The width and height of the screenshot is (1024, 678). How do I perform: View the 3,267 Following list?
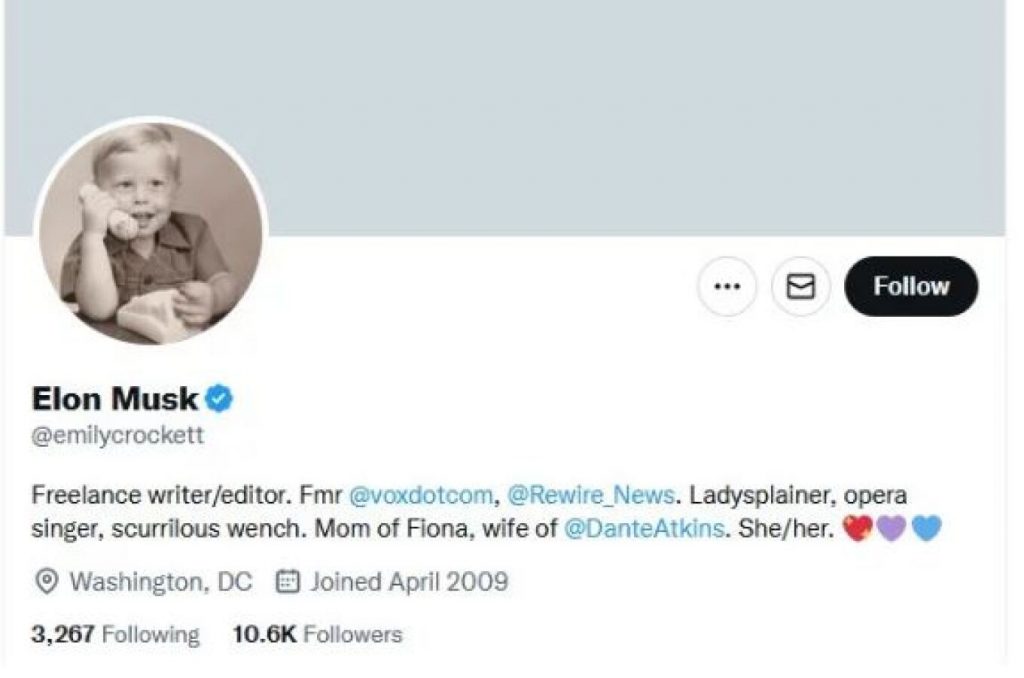tap(115, 634)
